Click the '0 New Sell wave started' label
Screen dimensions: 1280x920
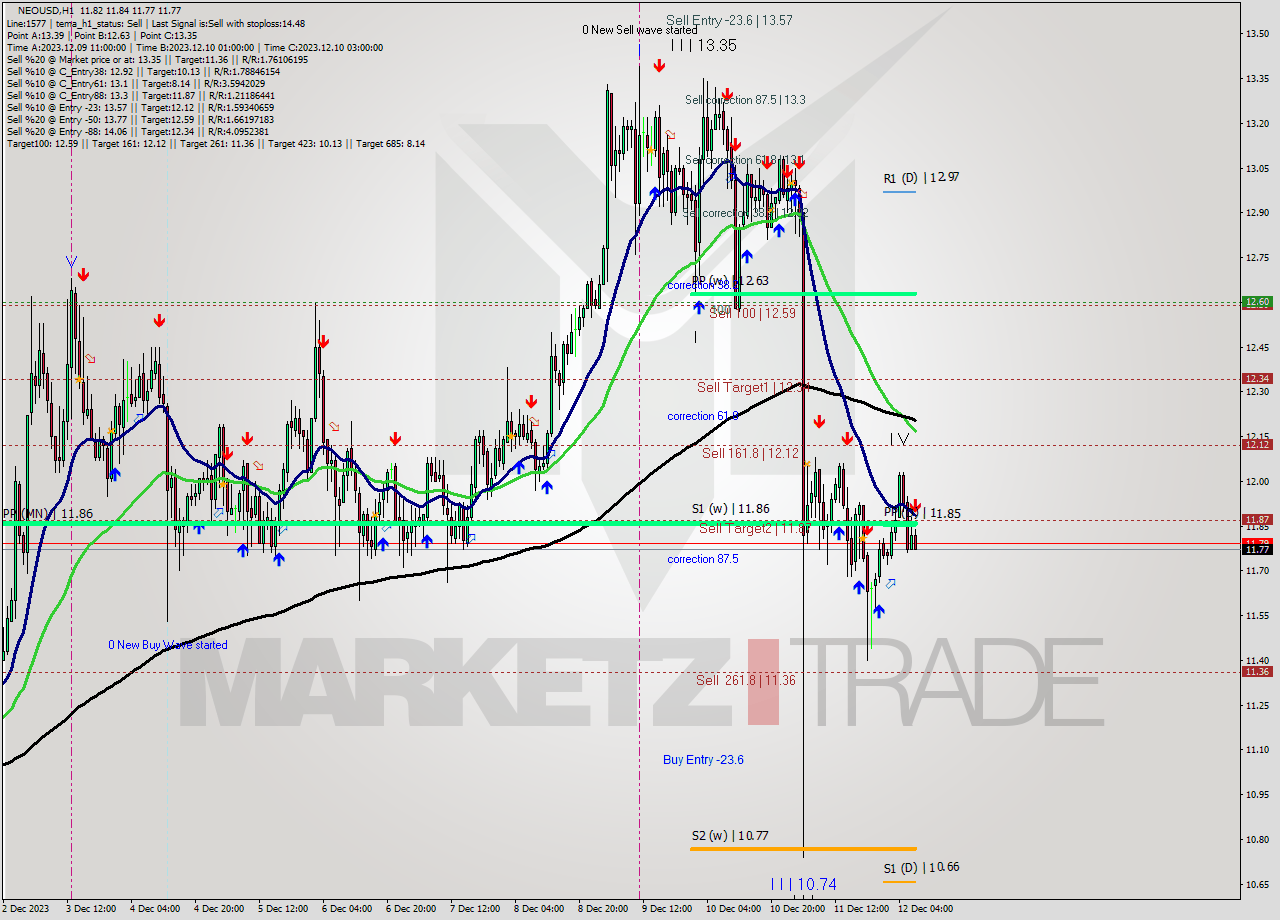pyautogui.click(x=640, y=30)
